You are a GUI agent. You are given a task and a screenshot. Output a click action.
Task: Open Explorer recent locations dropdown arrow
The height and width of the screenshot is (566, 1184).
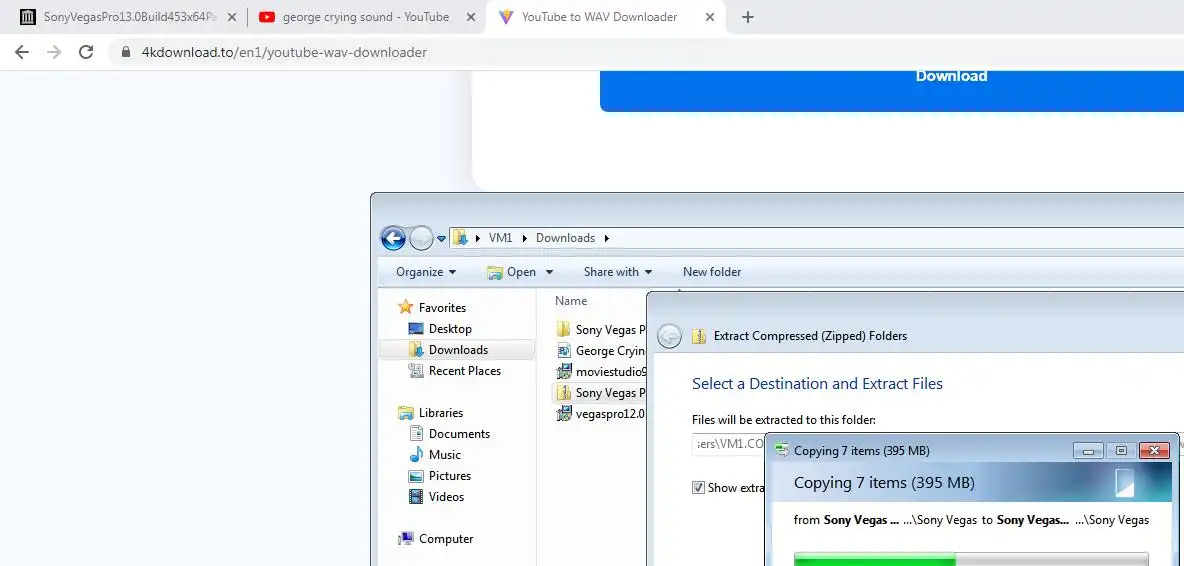pyautogui.click(x=442, y=239)
